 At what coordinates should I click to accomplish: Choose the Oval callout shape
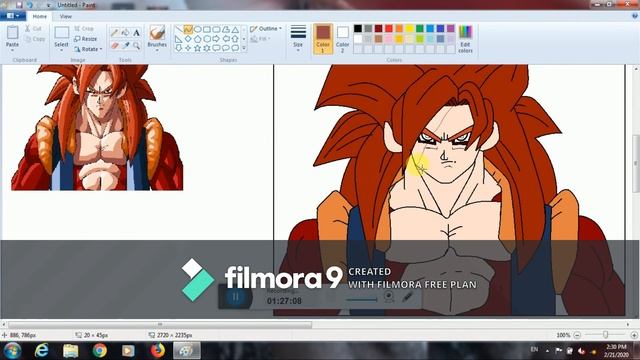tap(226, 48)
